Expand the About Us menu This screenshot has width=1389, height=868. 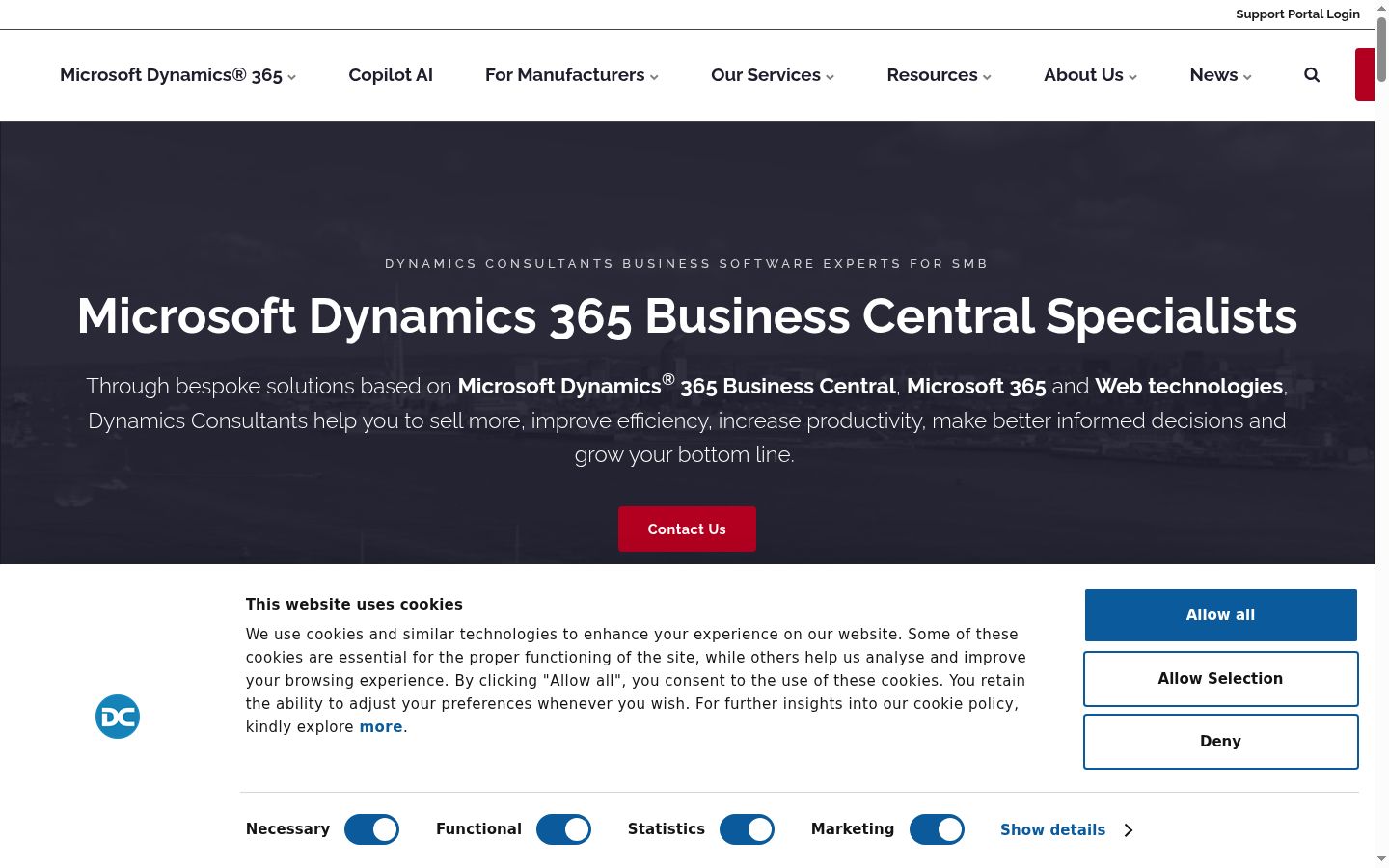tap(1090, 75)
